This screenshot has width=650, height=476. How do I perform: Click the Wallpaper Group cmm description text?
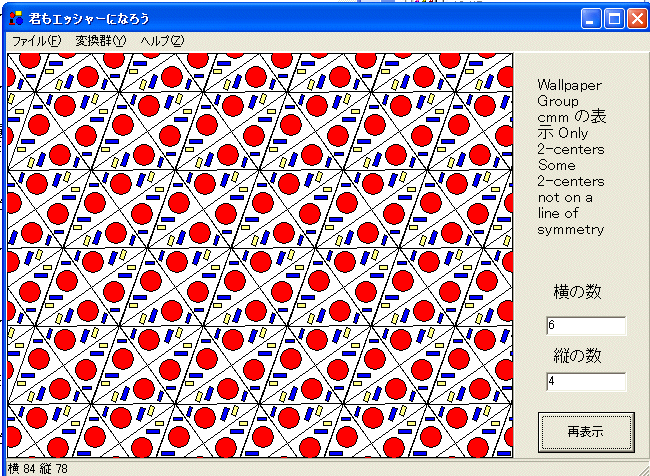(572, 157)
